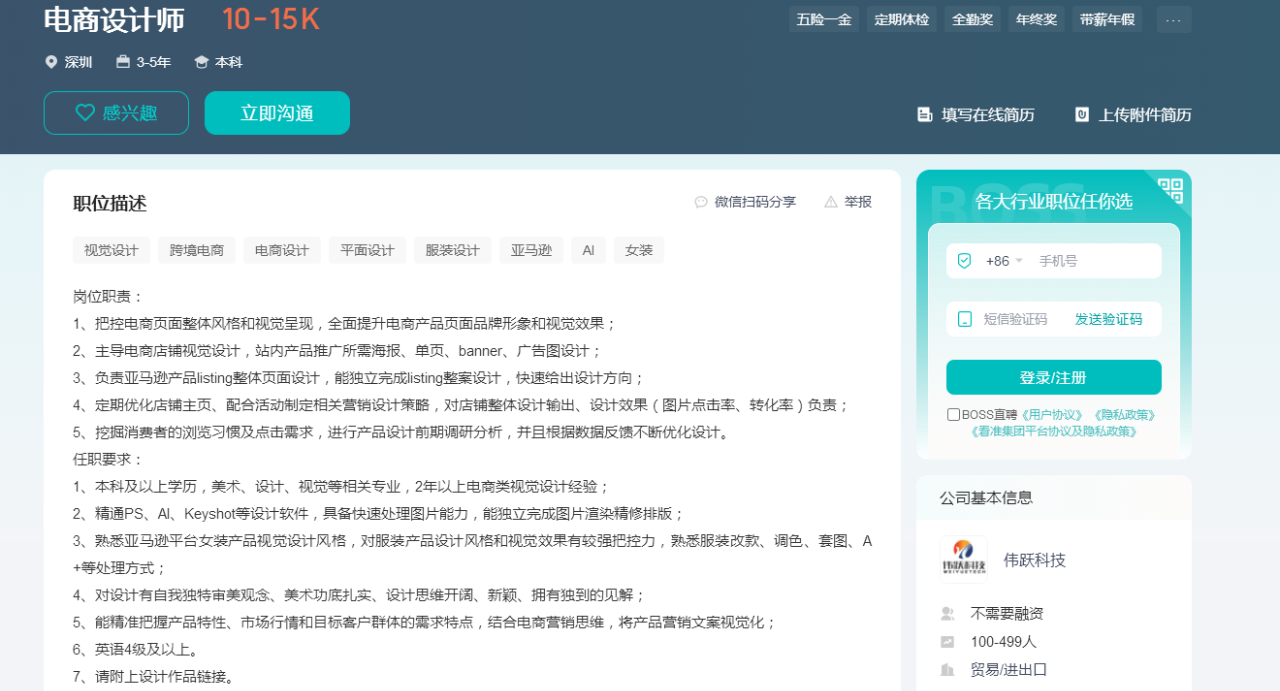
Task: Select the 跨境电商 tag
Action: coord(196,250)
